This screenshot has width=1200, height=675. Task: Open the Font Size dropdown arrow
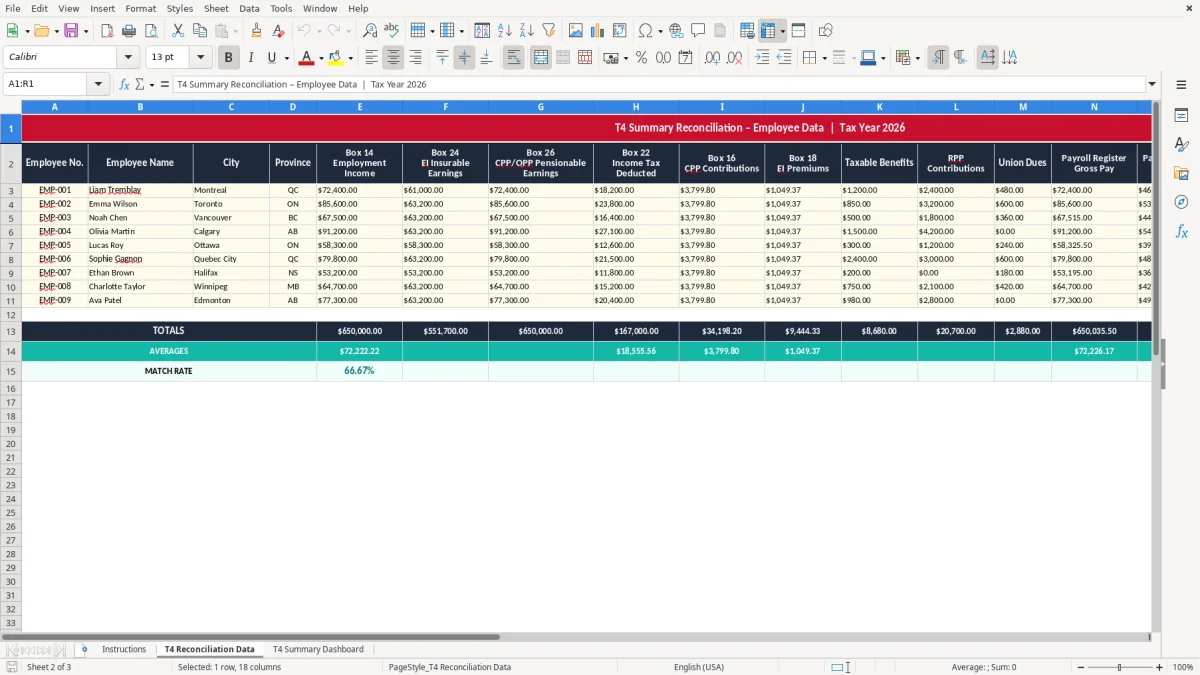(x=200, y=58)
